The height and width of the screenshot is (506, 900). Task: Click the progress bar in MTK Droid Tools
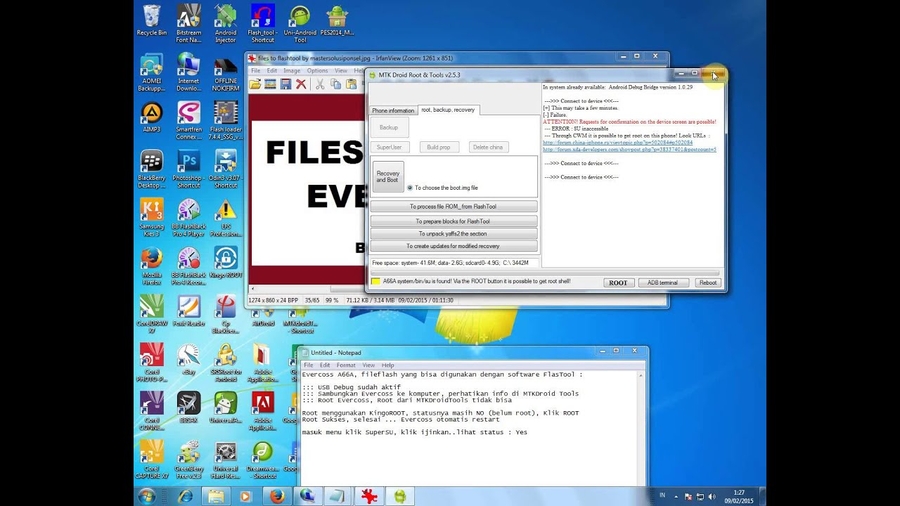[x=544, y=273]
